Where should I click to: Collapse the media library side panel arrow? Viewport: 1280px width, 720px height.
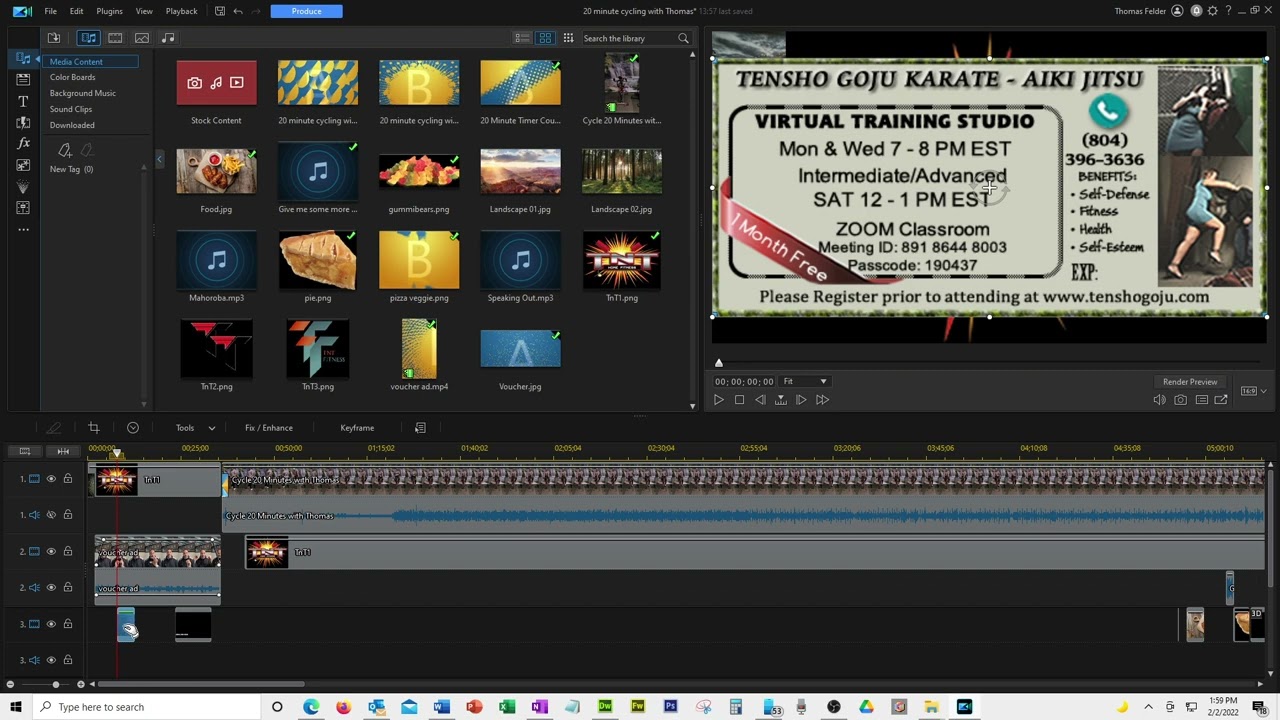(159, 160)
